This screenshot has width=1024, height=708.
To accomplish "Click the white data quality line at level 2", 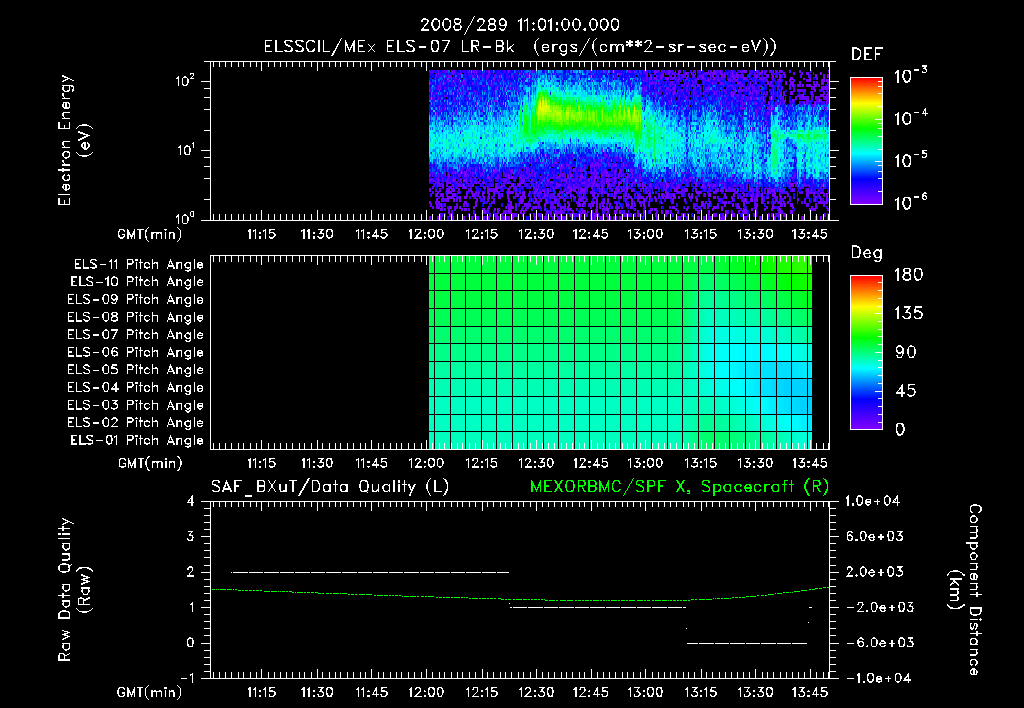I will 370,572.
